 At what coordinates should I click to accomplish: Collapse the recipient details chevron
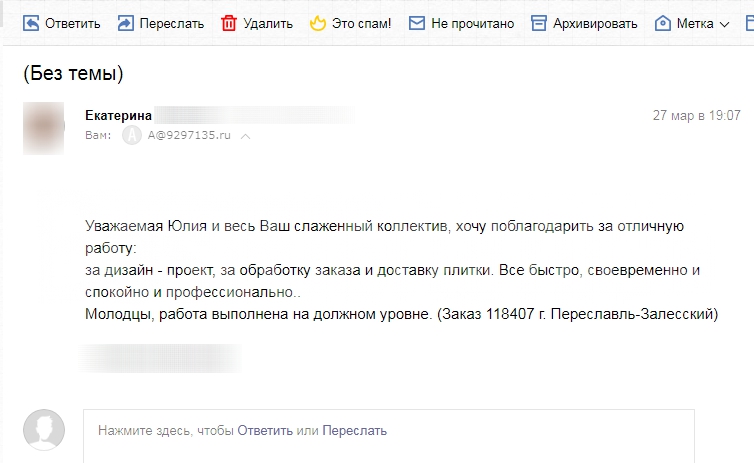[x=245, y=137]
